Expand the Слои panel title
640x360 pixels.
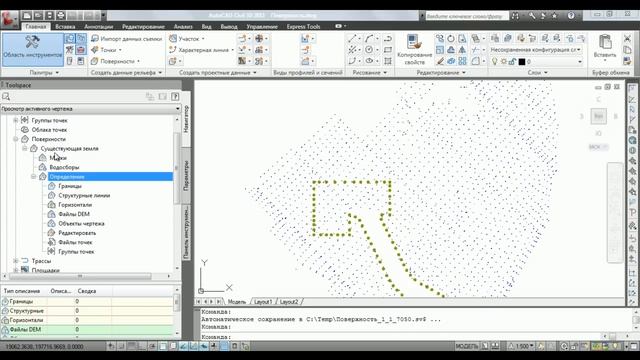pyautogui.click(x=537, y=72)
